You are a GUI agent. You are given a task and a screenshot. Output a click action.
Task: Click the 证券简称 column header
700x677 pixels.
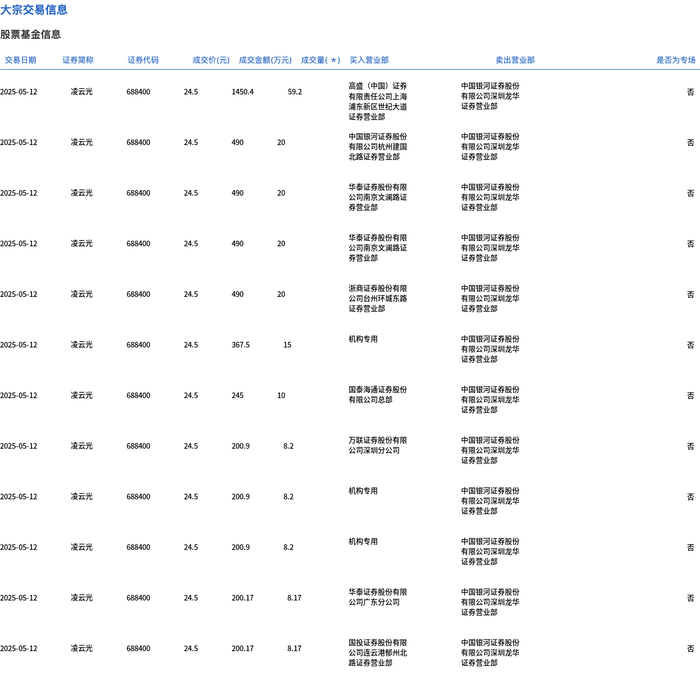point(78,60)
